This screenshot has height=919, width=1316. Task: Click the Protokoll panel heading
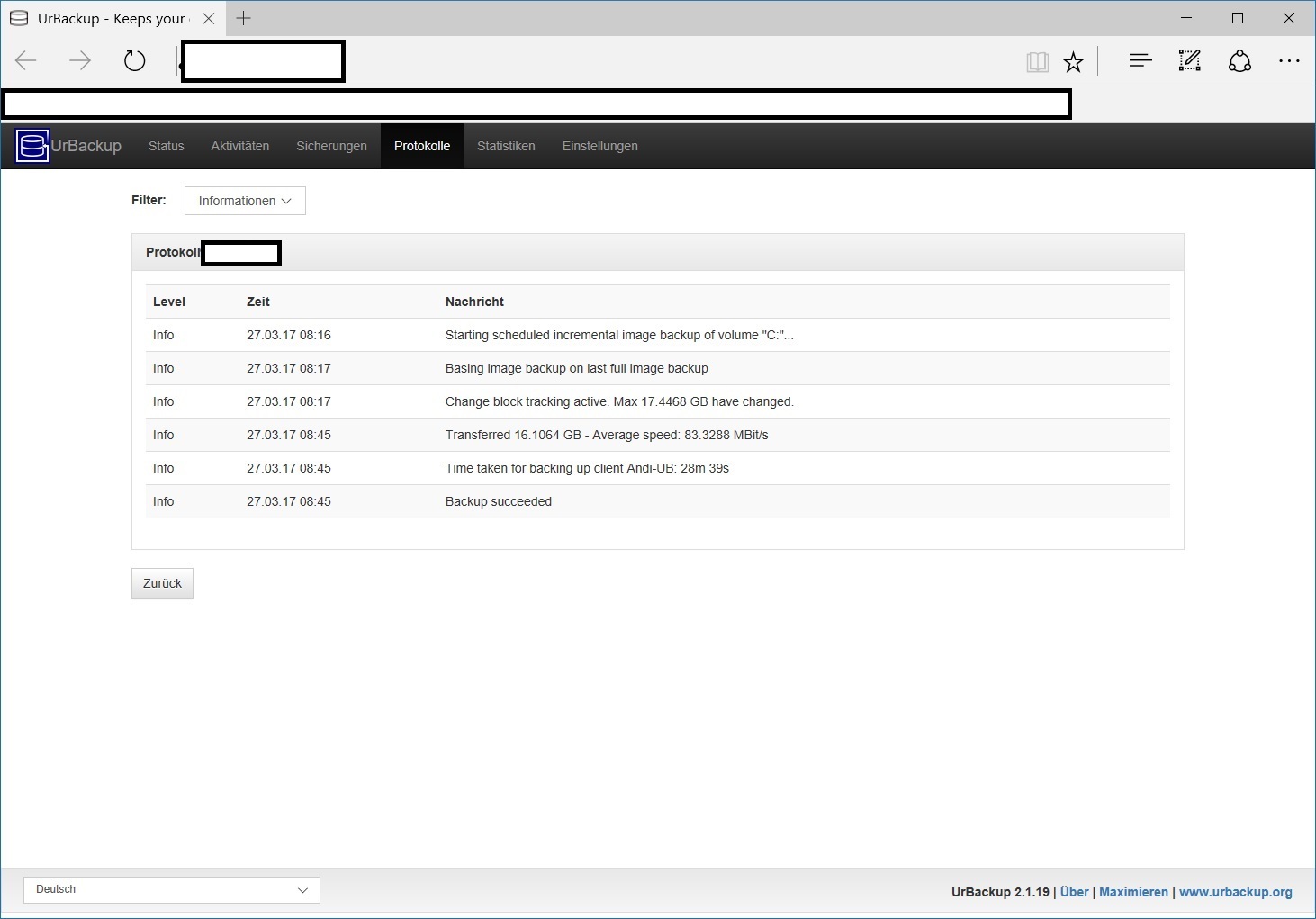point(173,252)
